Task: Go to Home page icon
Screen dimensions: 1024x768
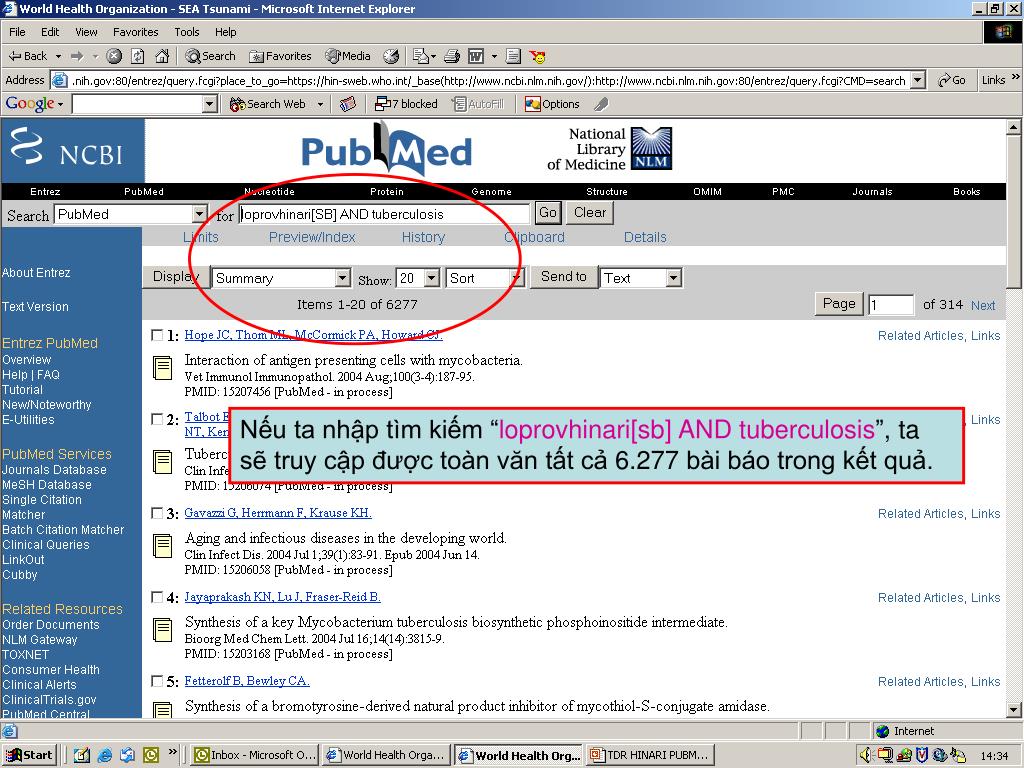Action: (162, 56)
